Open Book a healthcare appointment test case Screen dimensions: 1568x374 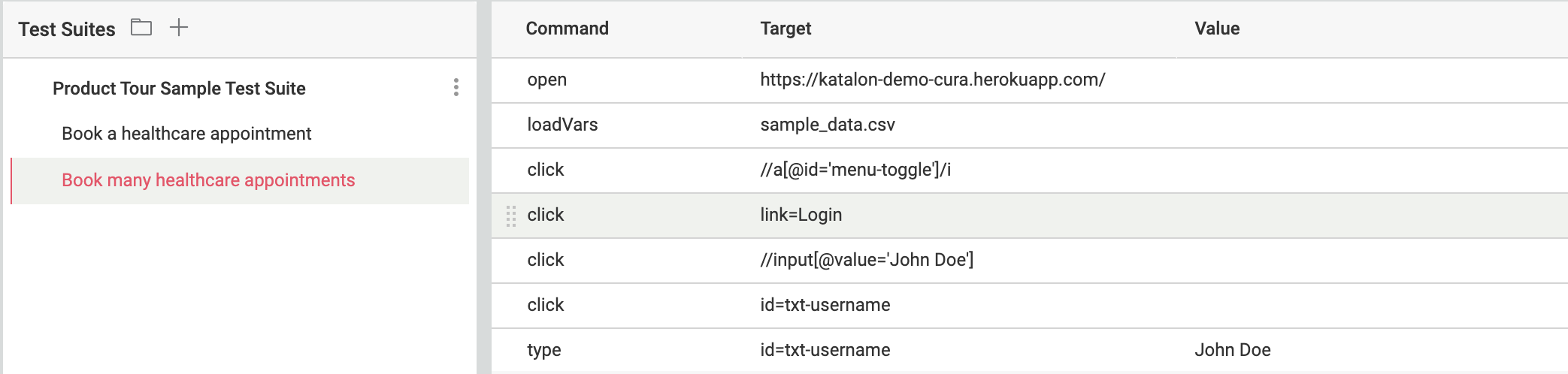[x=186, y=134]
